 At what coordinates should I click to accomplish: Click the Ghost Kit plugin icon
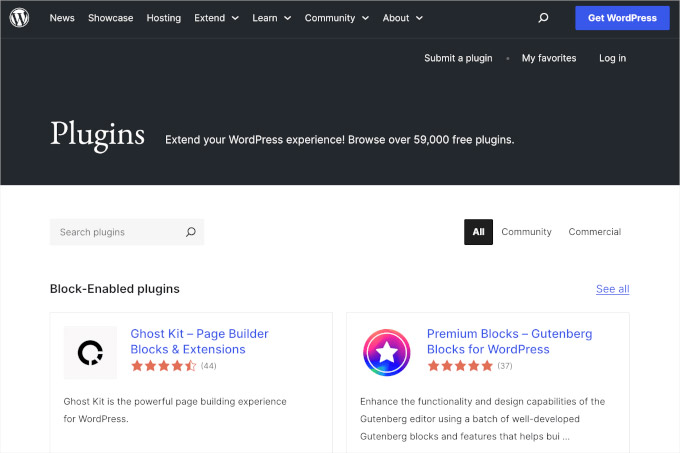click(x=91, y=352)
